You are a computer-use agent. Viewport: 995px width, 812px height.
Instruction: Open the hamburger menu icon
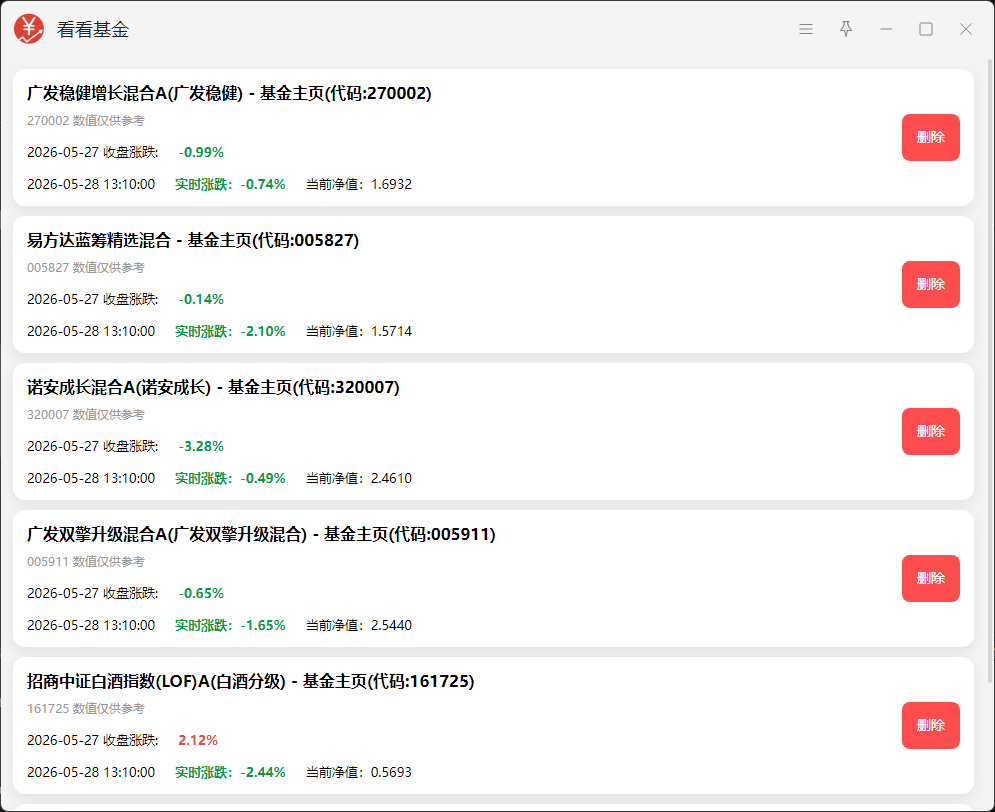806,29
